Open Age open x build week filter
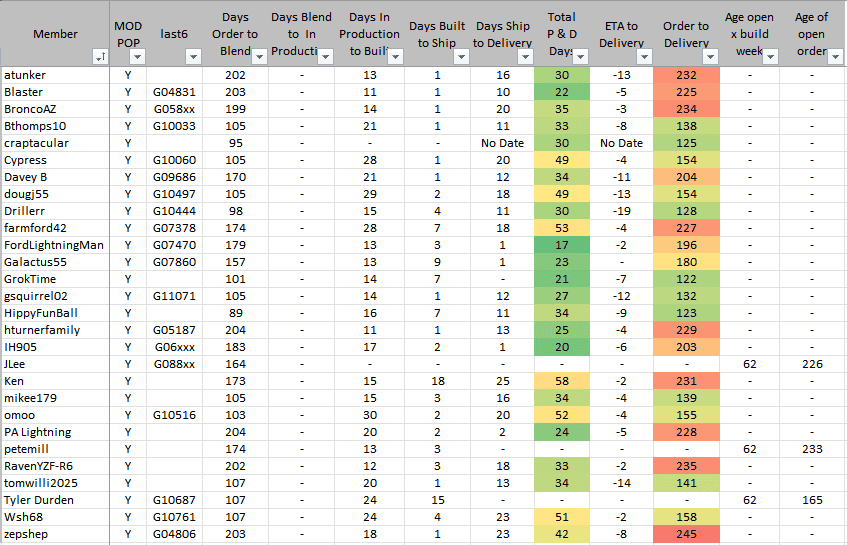 click(771, 58)
